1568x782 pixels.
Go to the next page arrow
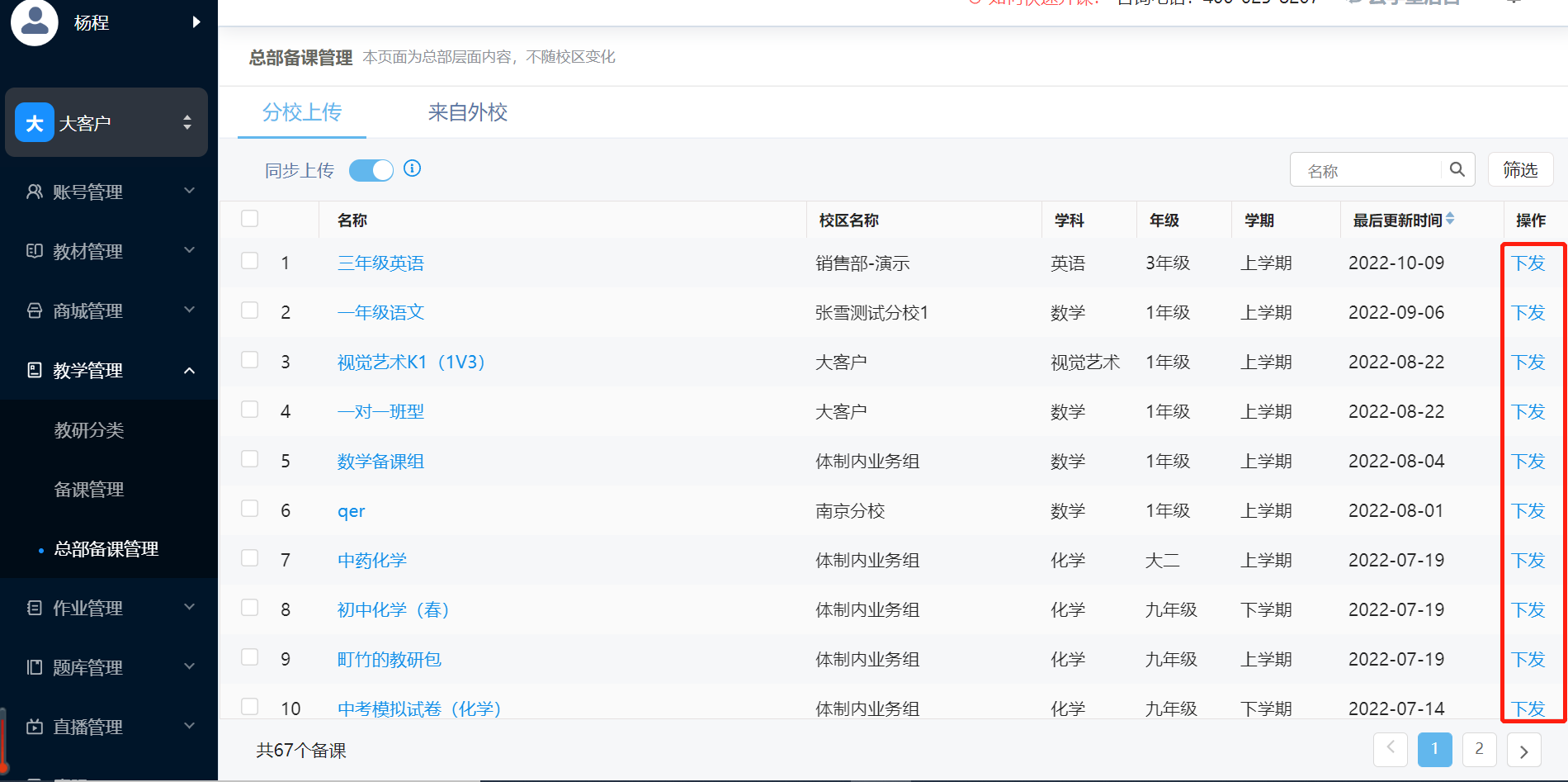(x=1524, y=751)
